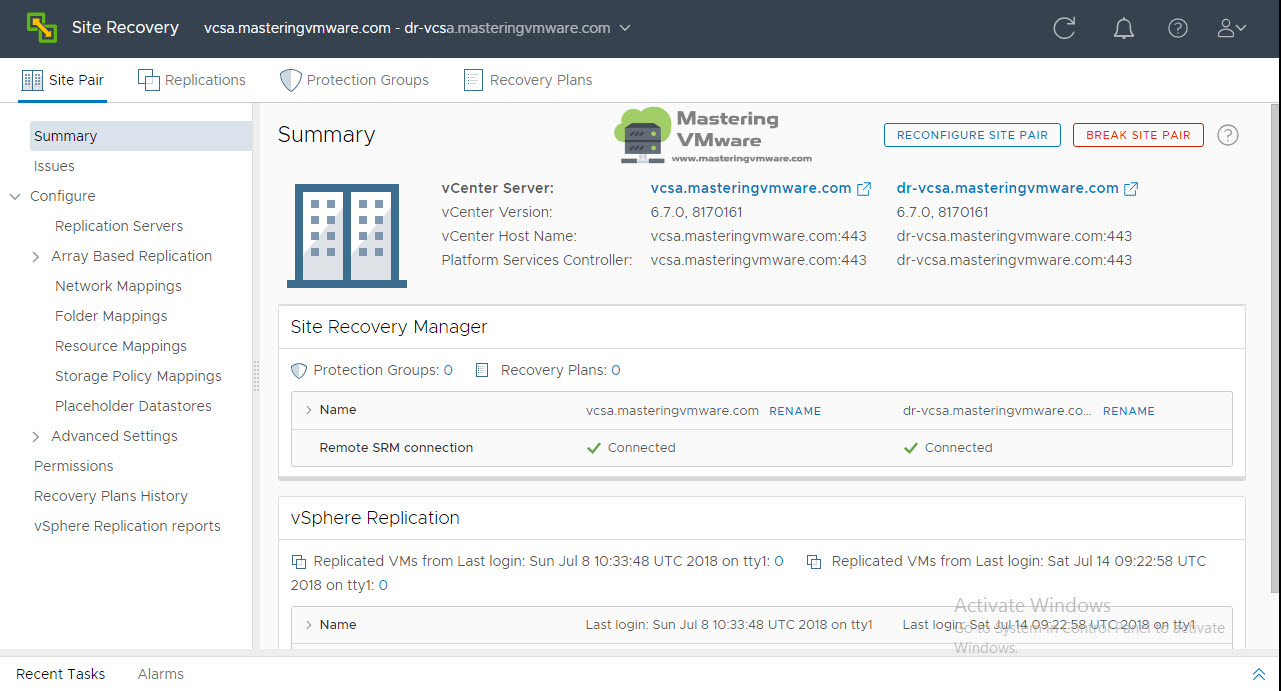This screenshot has height=691, width=1281.
Task: Refresh the page with the reload icon
Action: [1064, 28]
